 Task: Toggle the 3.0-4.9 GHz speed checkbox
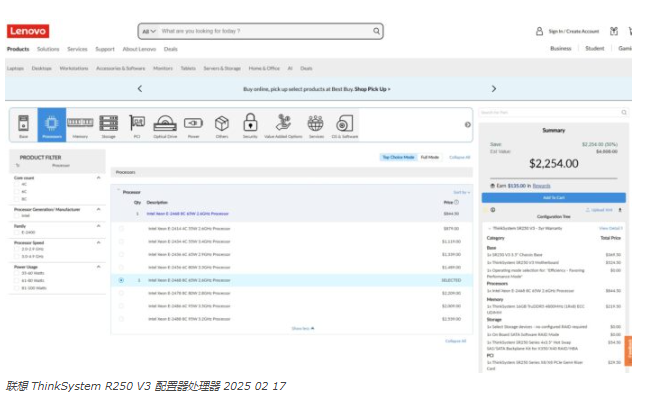(x=17, y=256)
